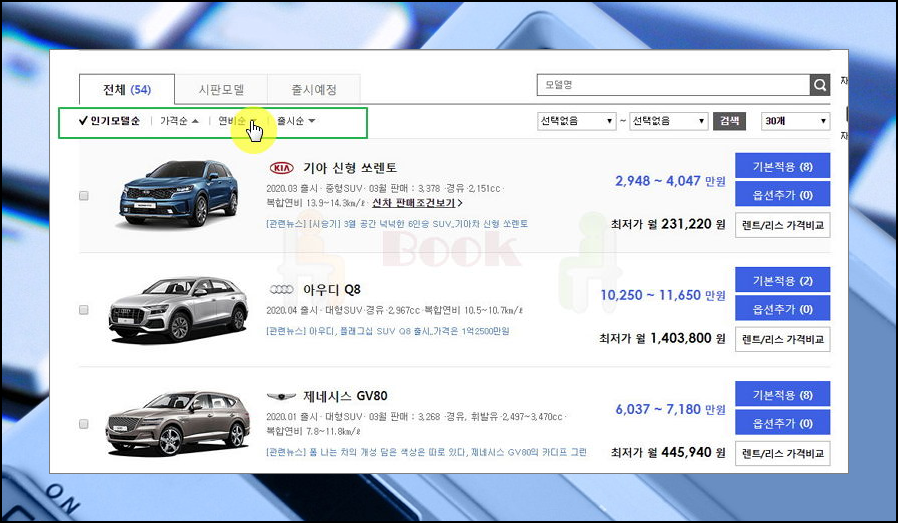
Task: Open the 쏘렌토 related news link
Action: pos(397,224)
